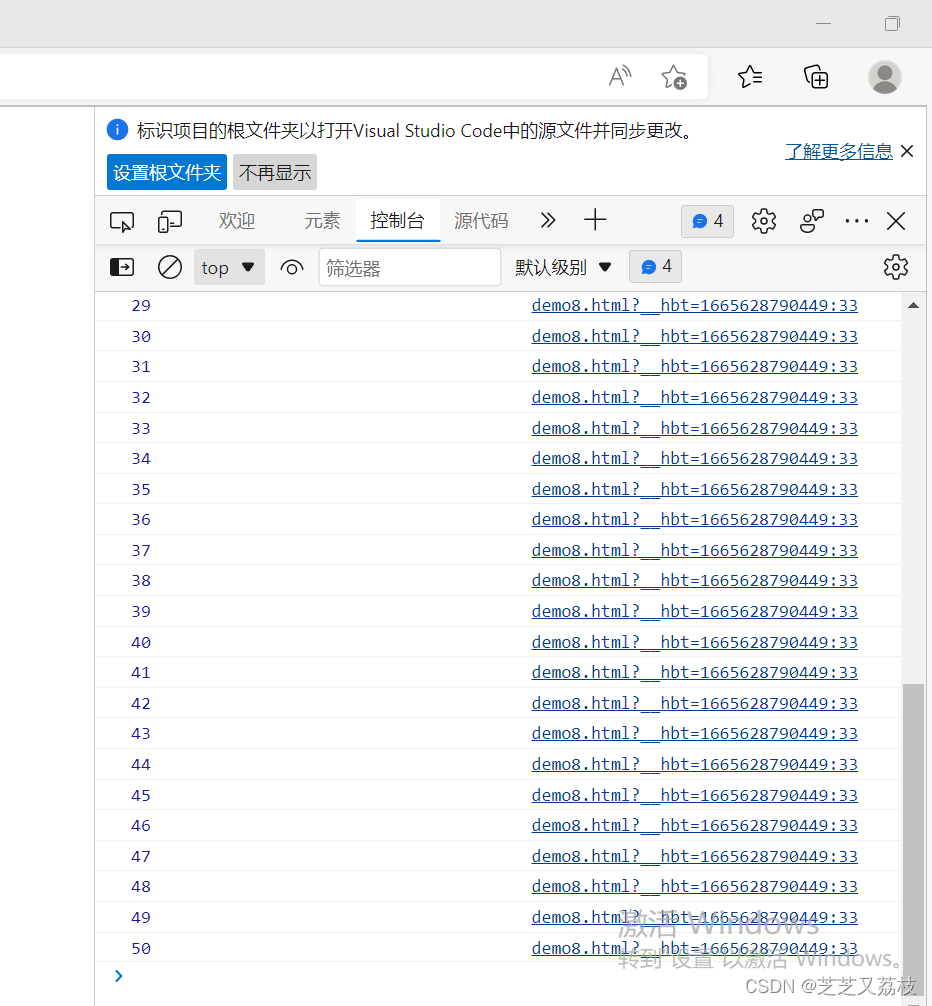
Task: Switch to the 欢迎 tab
Action: 237,221
